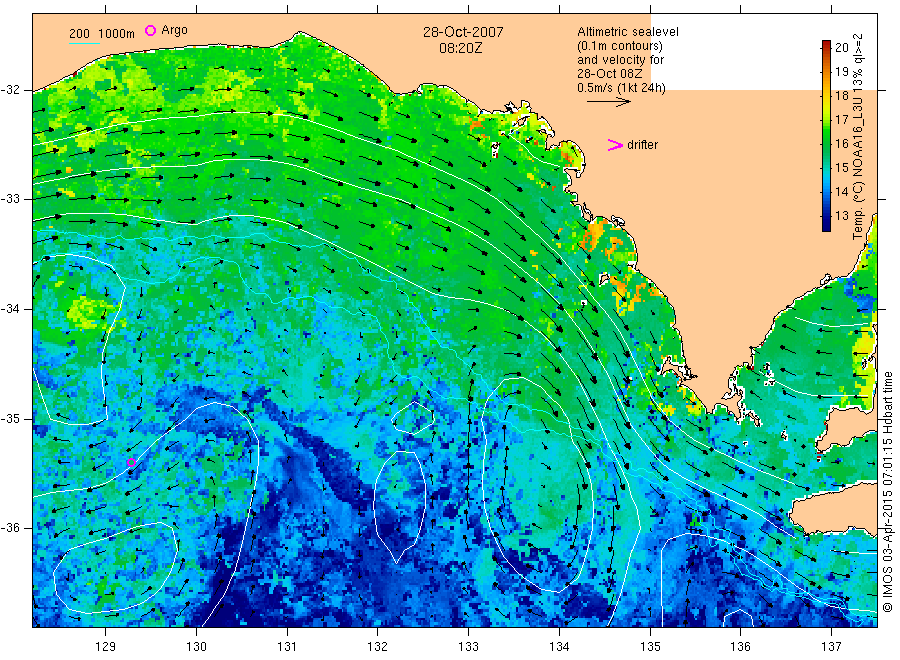The image size is (900, 660).
Task: Click the longitude label 137
Action: 831,647
